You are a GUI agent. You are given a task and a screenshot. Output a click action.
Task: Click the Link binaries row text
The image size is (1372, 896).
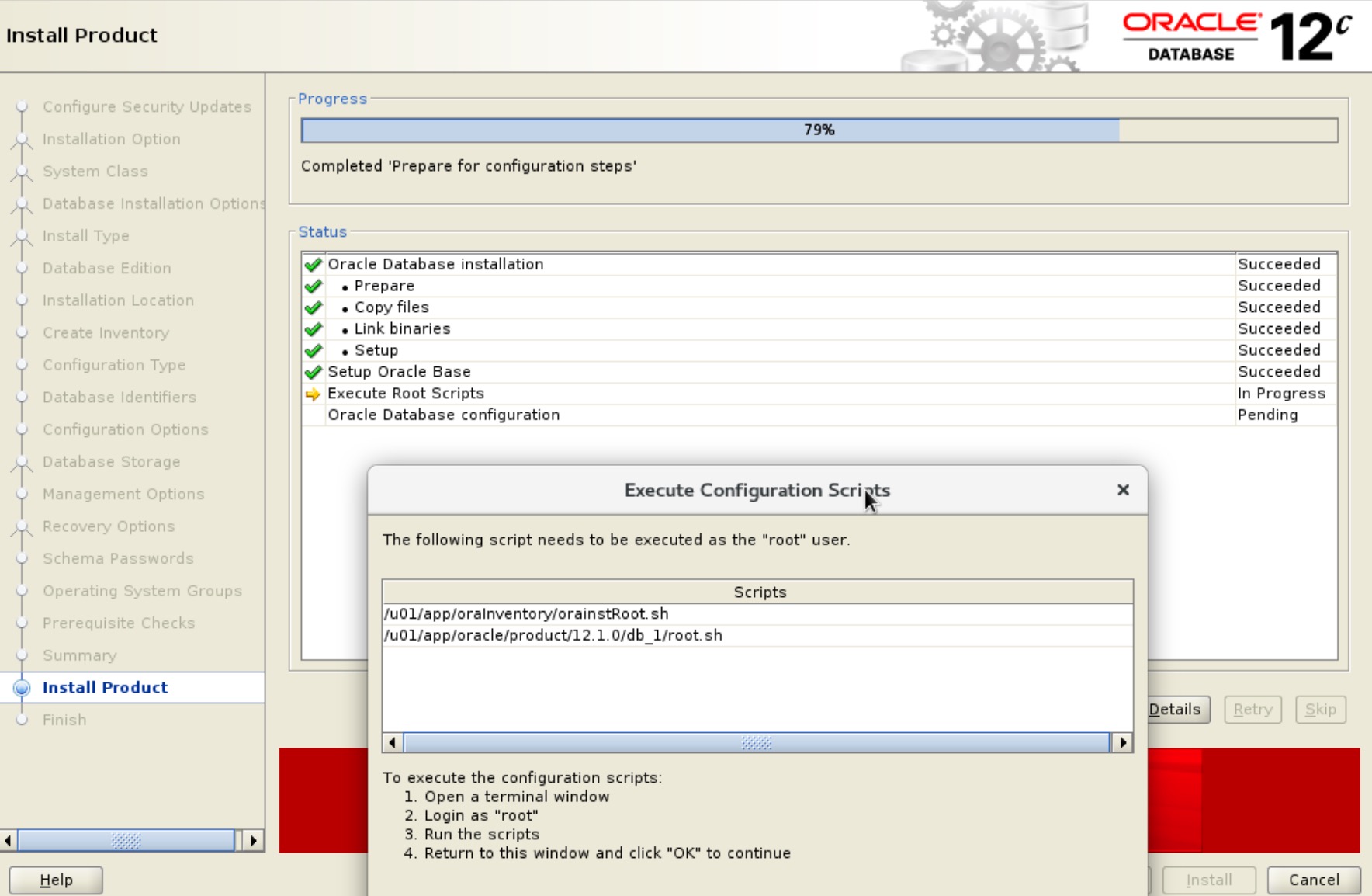coord(402,329)
